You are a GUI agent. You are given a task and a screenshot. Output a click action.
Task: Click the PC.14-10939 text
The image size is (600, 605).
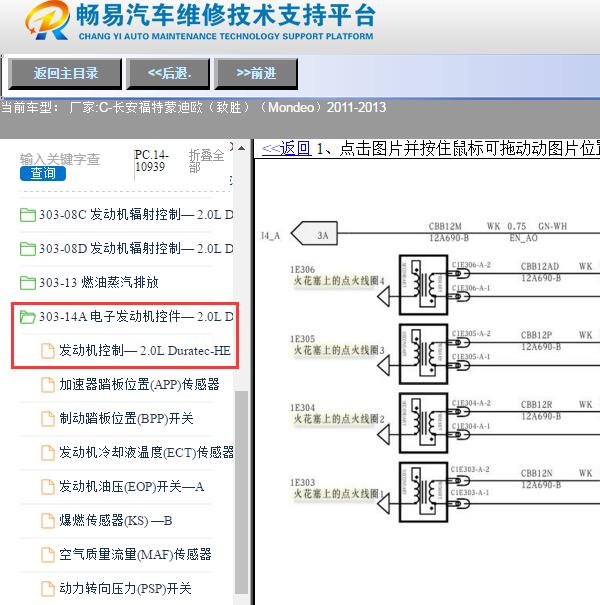click(152, 161)
